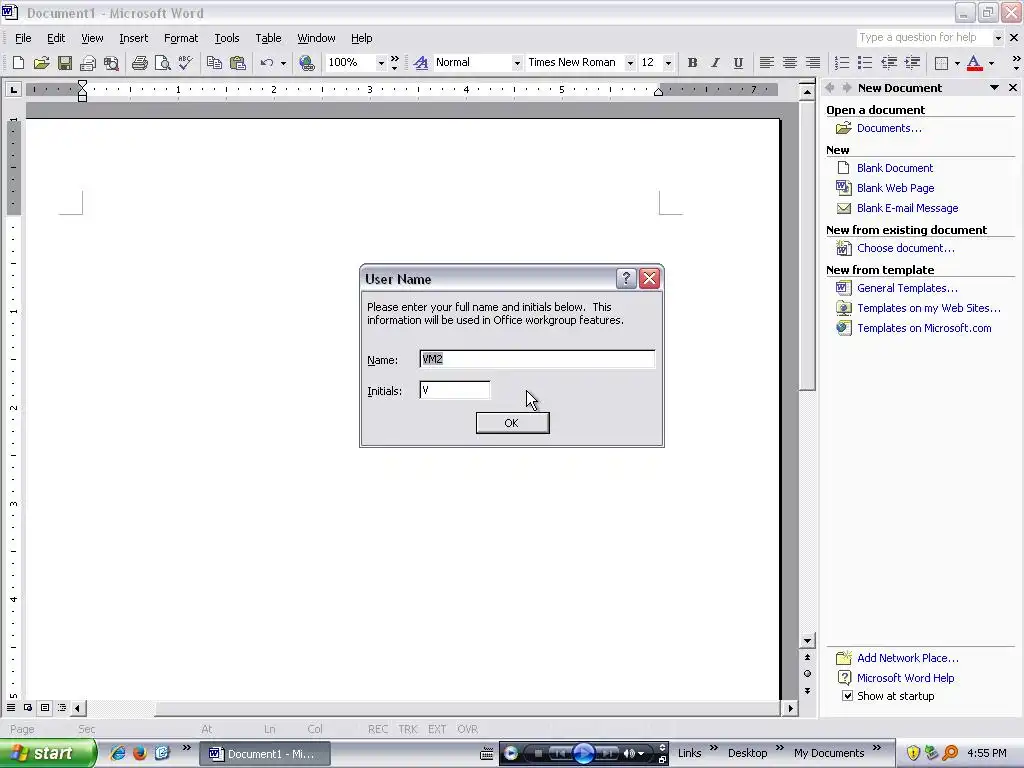The width and height of the screenshot is (1024, 768).
Task: Click the Outside Border icon
Action: (x=941, y=63)
